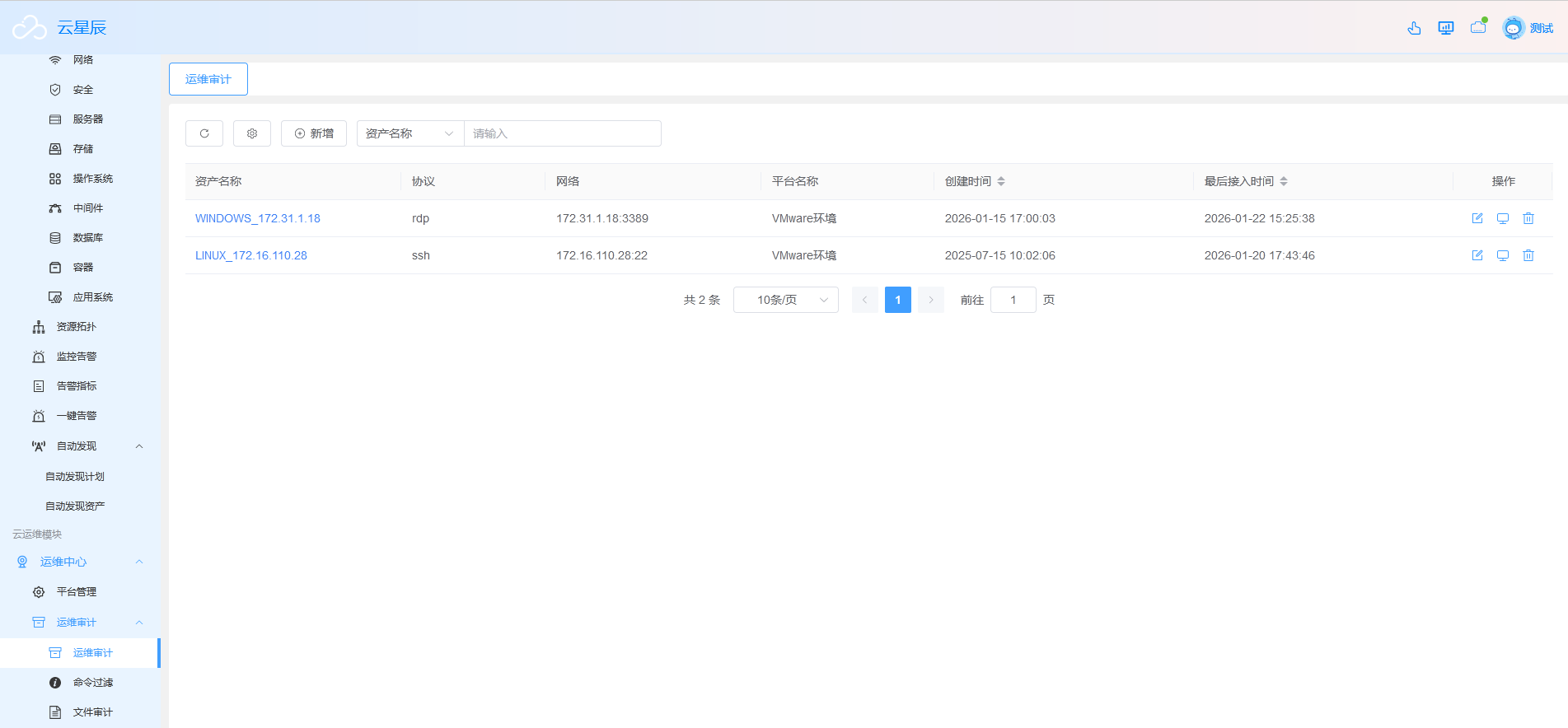Go to next page arrow

pos(931,300)
